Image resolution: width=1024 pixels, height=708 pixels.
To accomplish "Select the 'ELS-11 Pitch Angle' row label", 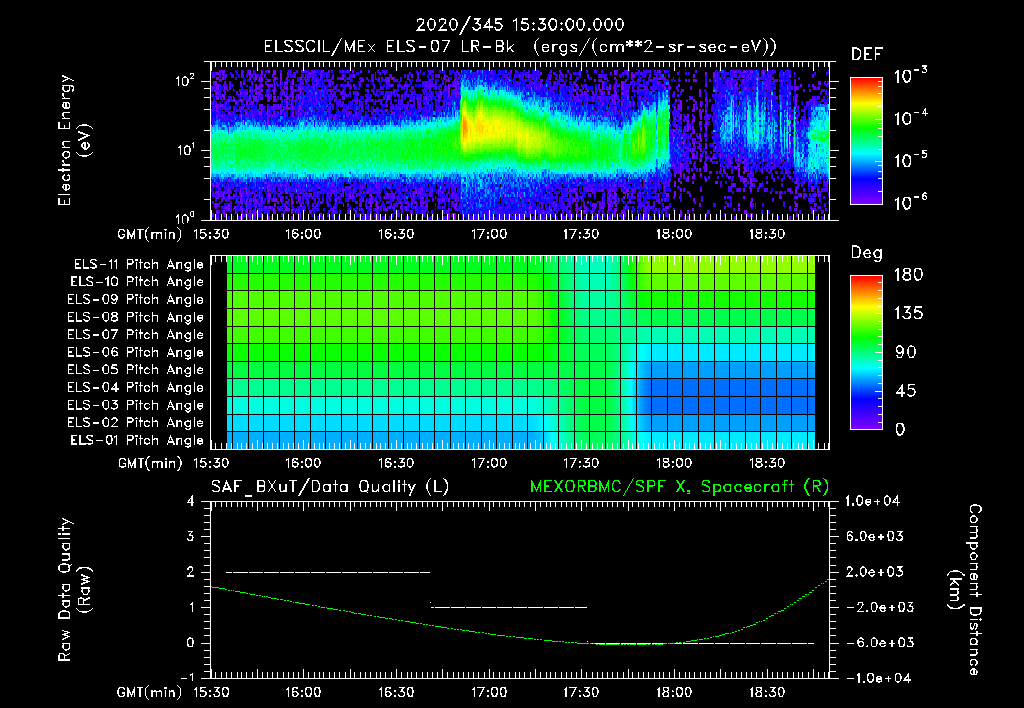I will (138, 265).
